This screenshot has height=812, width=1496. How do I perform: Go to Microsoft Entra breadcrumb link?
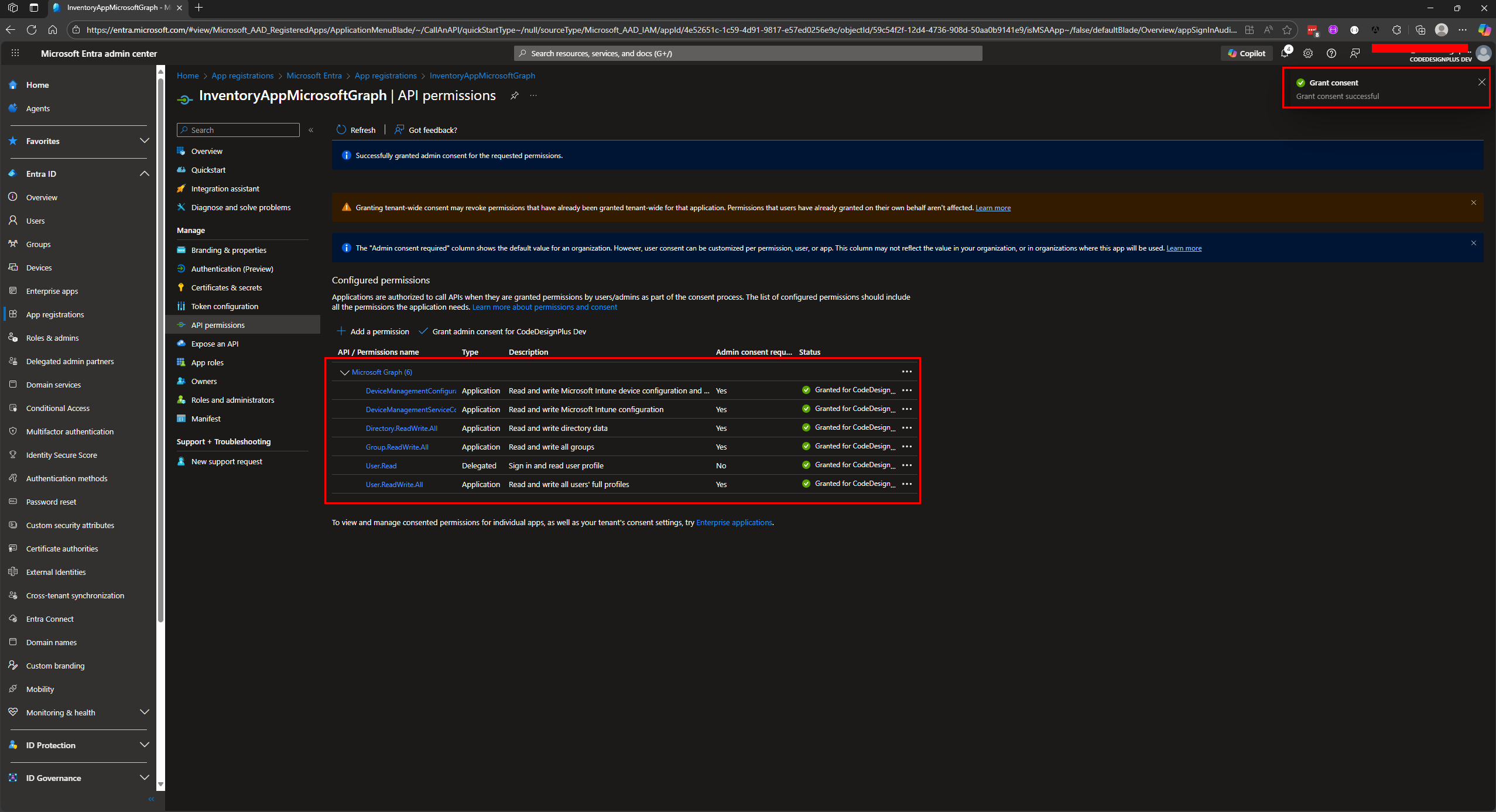[x=314, y=76]
